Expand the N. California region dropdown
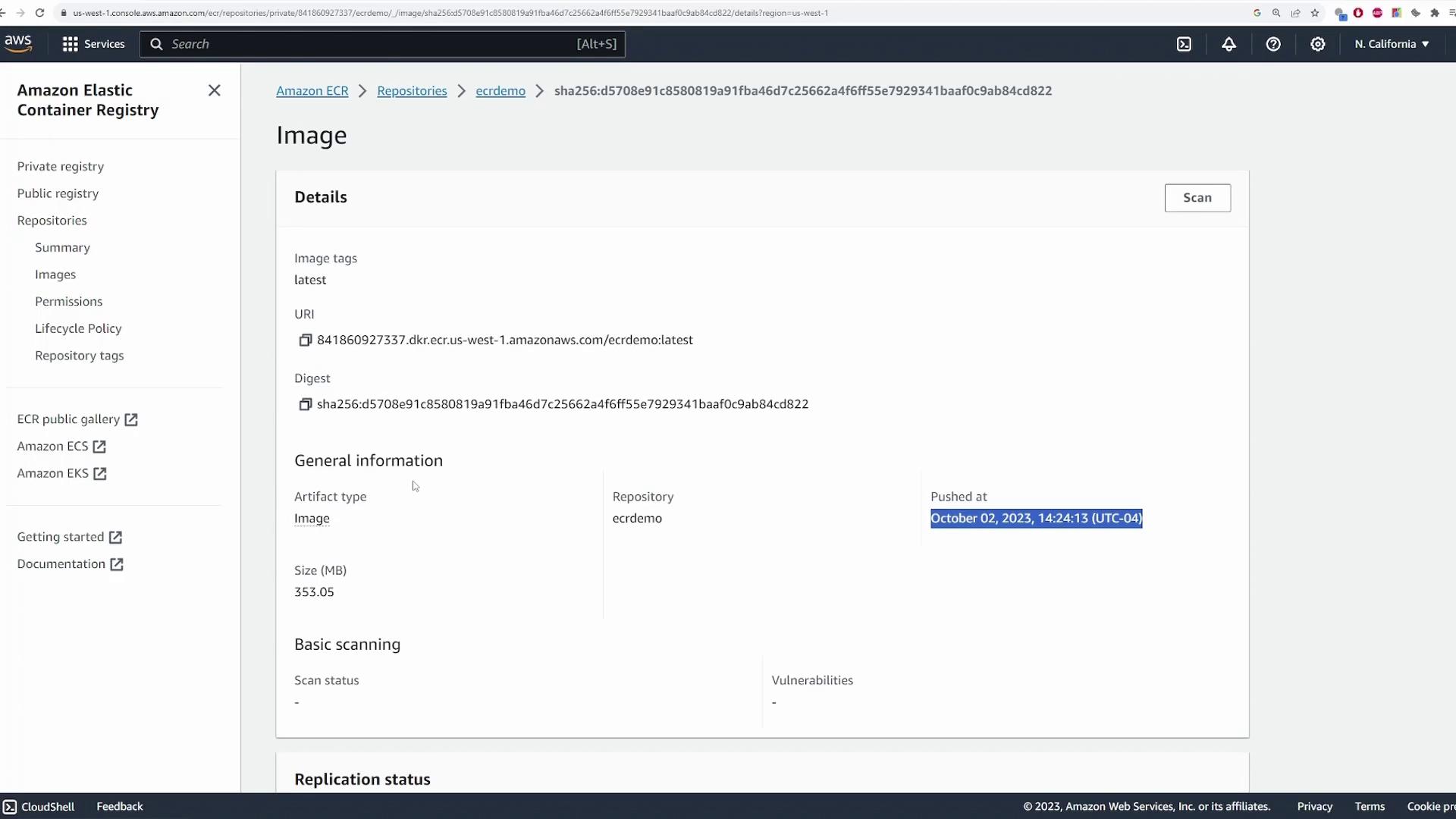 click(1392, 44)
